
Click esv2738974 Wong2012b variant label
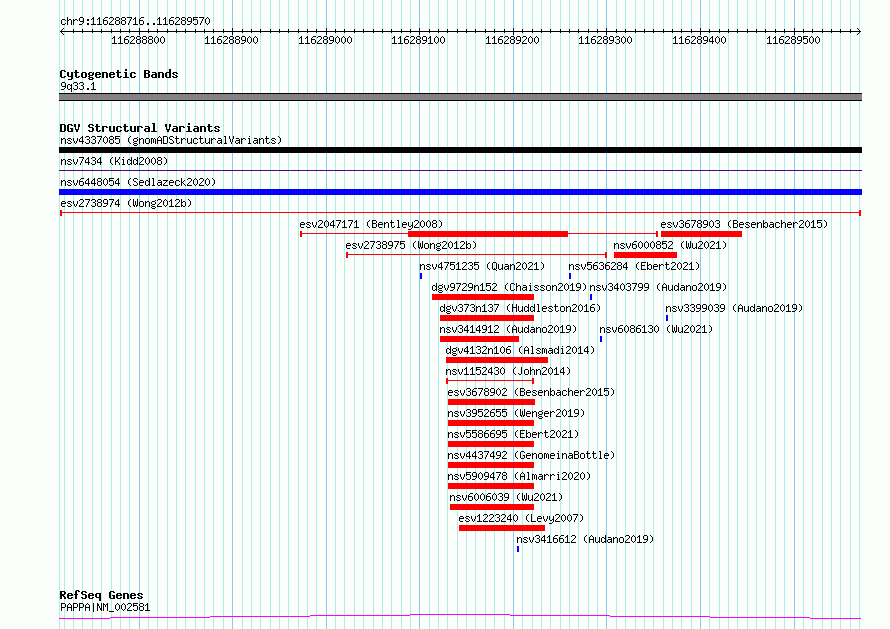click(126, 203)
